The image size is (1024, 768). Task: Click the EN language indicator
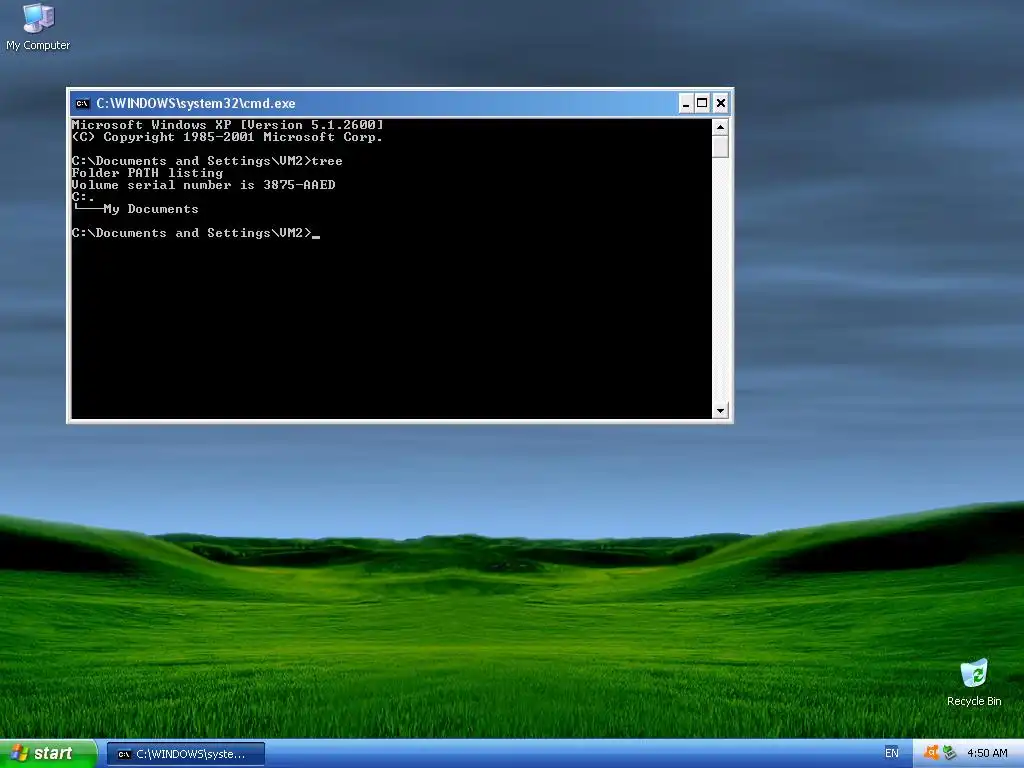891,754
